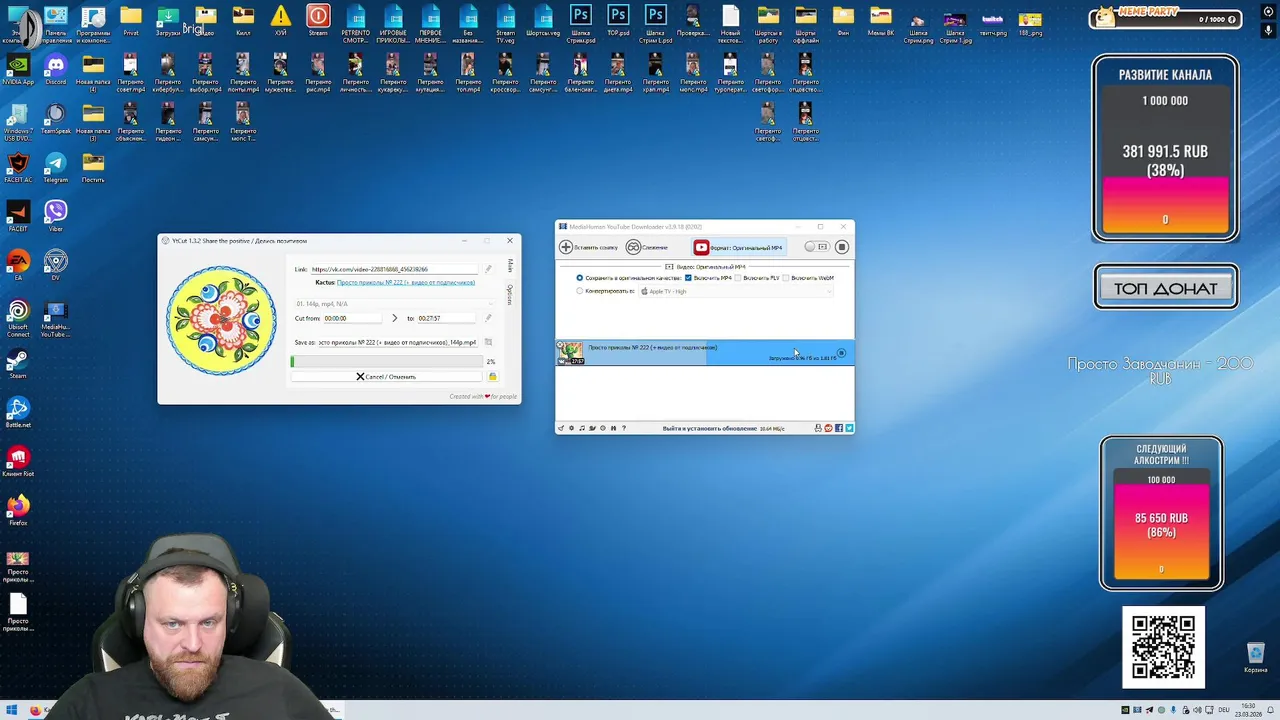Open the Recycle Bin icon (Корзина)
1280x720 pixels.
click(1255, 658)
